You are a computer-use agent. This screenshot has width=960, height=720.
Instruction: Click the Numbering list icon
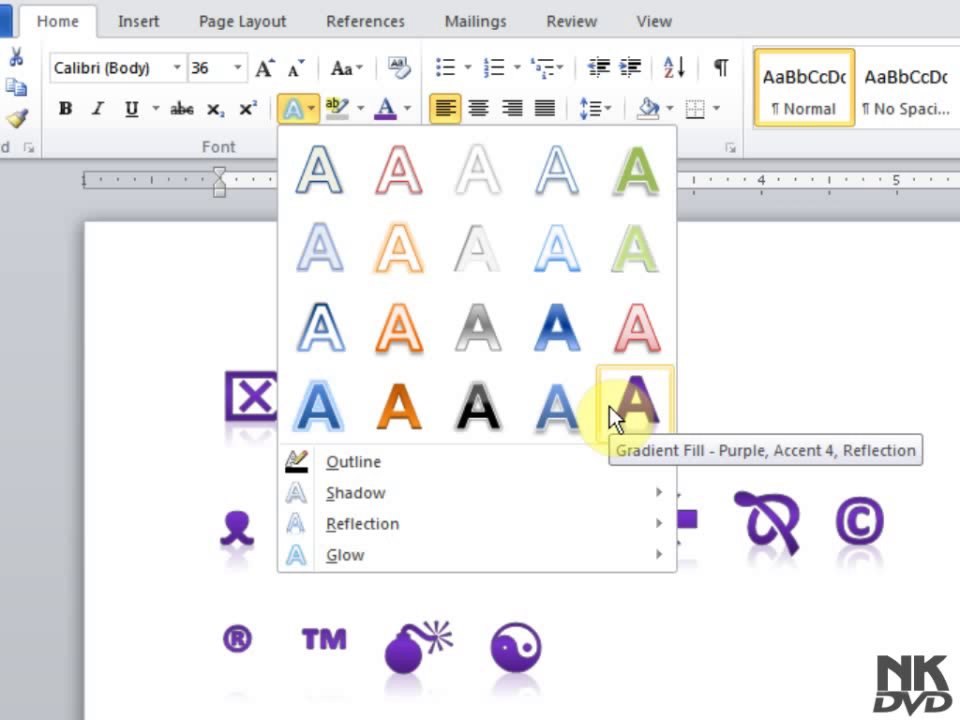[494, 67]
